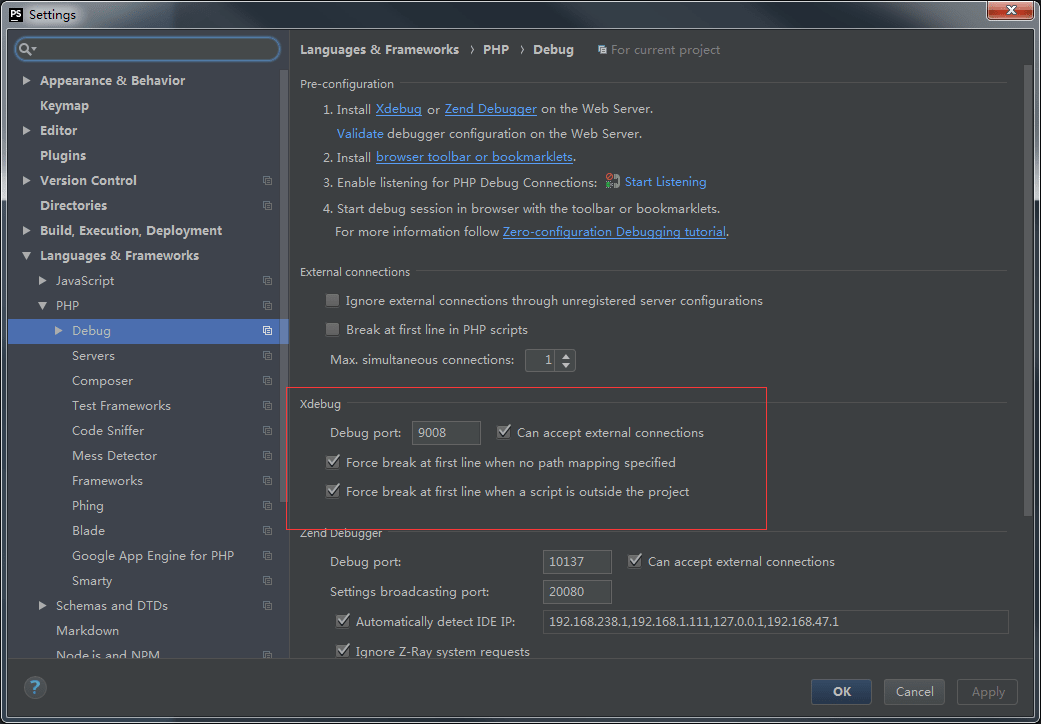
Task: Click the Apply button
Action: click(987, 691)
